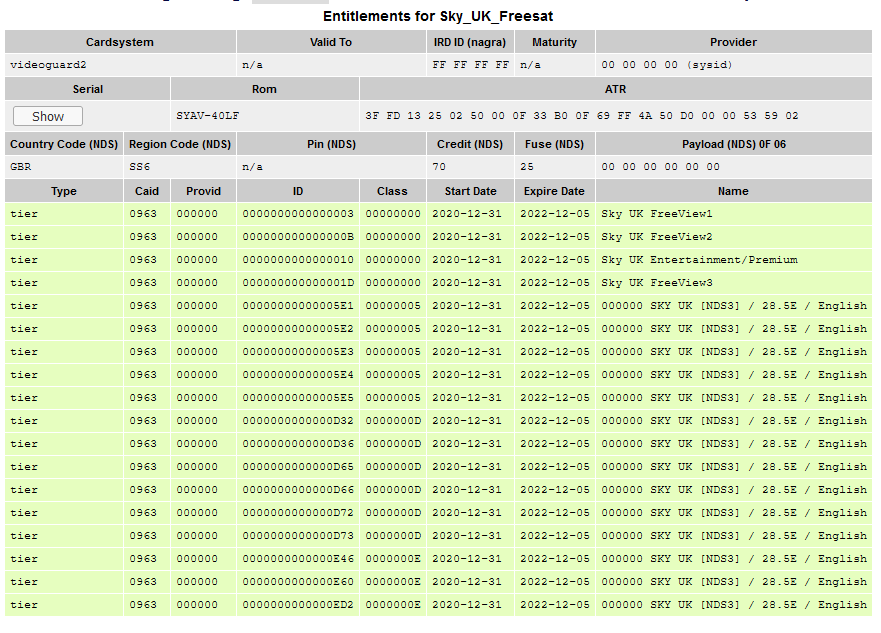Click the Start Date column header
Viewport: 881px width, 633px height.
pyautogui.click(x=470, y=192)
